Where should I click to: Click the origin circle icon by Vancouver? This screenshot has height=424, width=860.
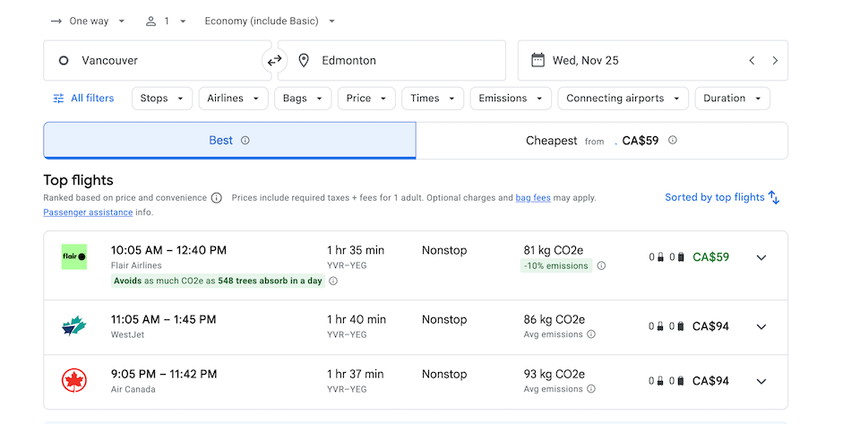pyautogui.click(x=64, y=60)
